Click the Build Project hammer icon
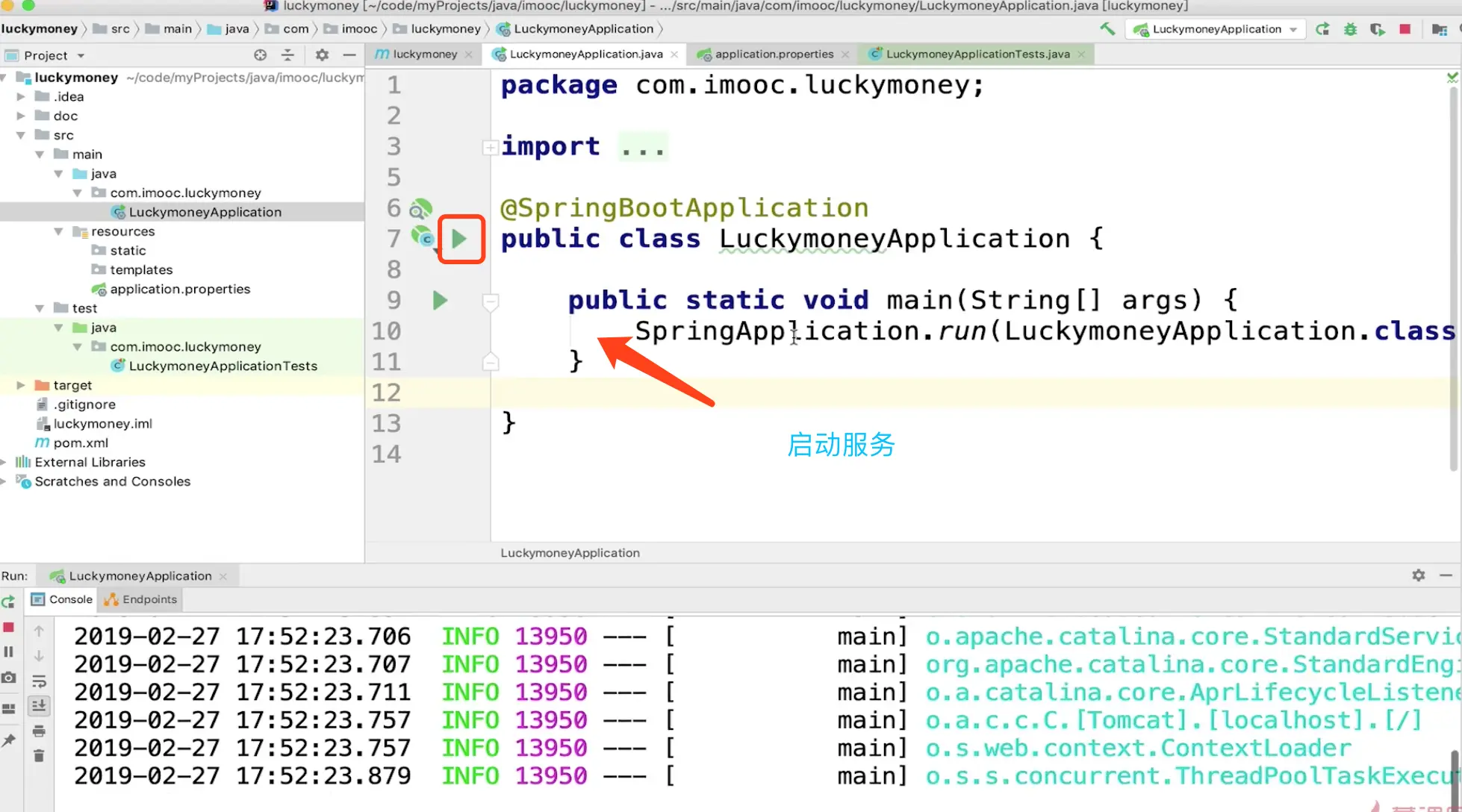Screen dimensions: 1462x812 click(1107, 29)
